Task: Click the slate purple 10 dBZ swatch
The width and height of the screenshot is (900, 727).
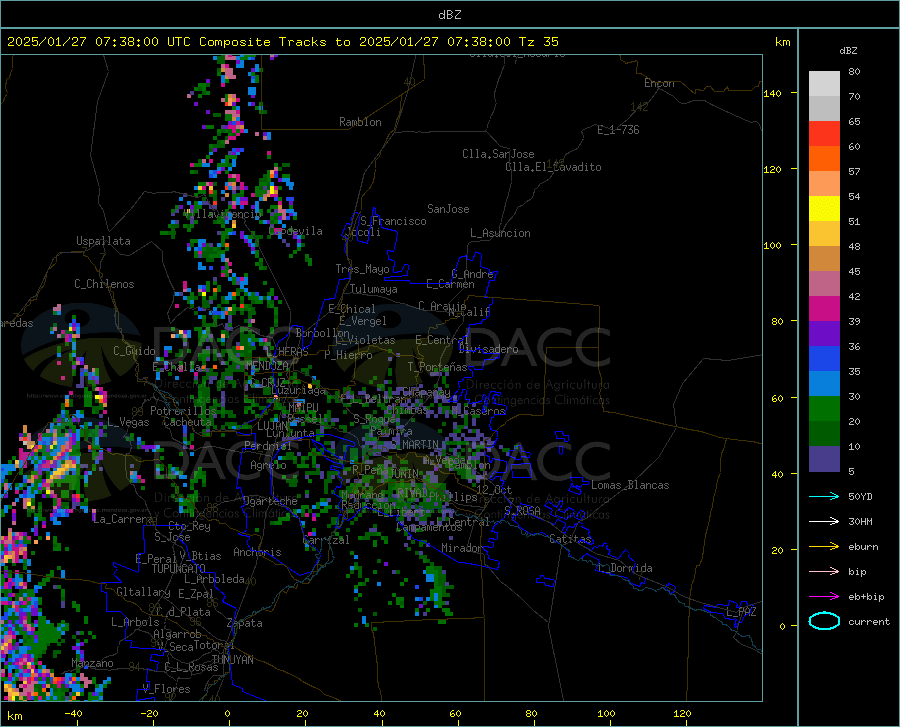Action: (824, 459)
